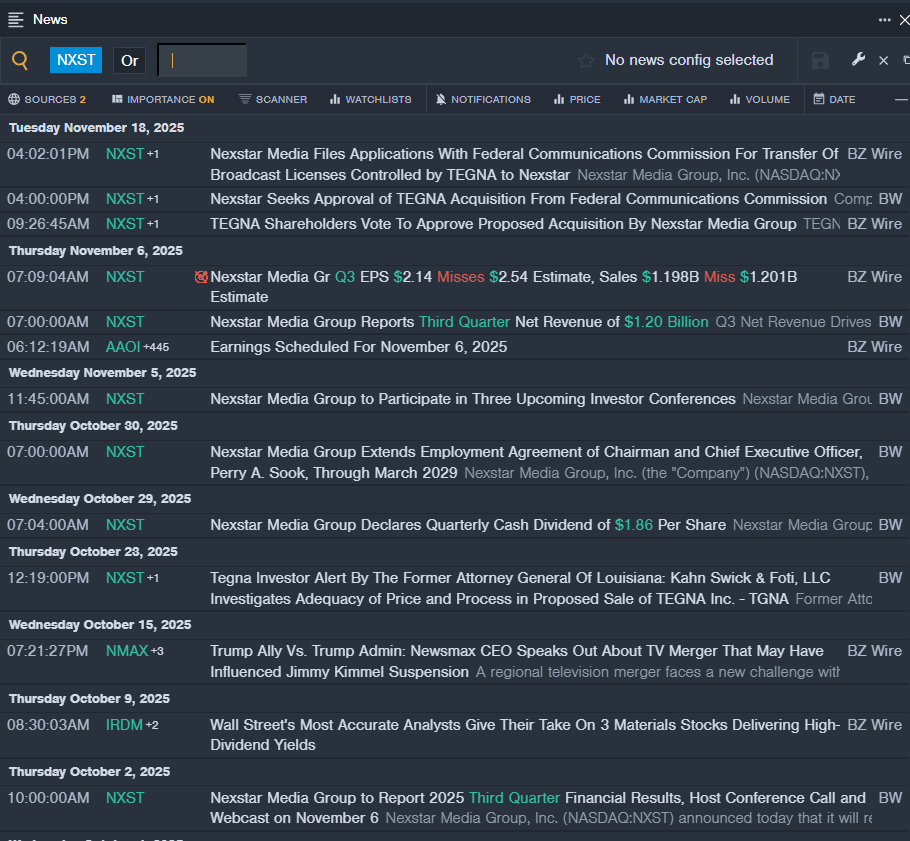The image size is (910, 841).
Task: Open the Scanner filter
Action: pos(273,99)
